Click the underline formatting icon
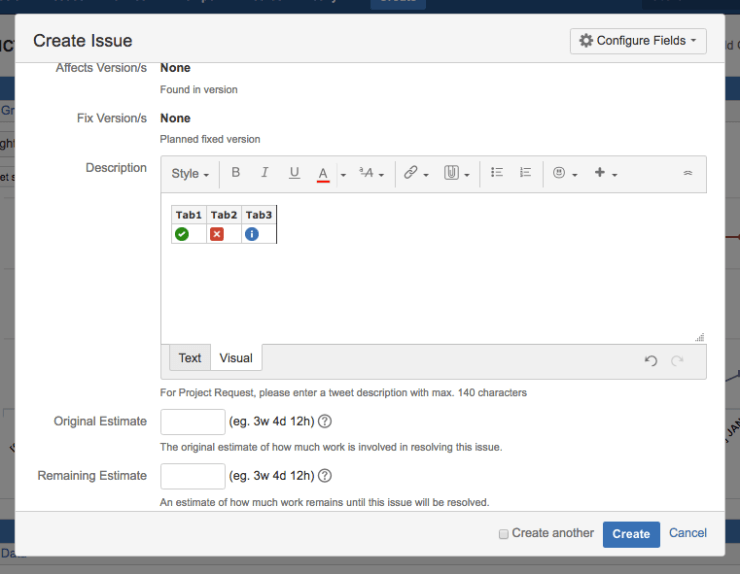The width and height of the screenshot is (740, 574). 294,173
